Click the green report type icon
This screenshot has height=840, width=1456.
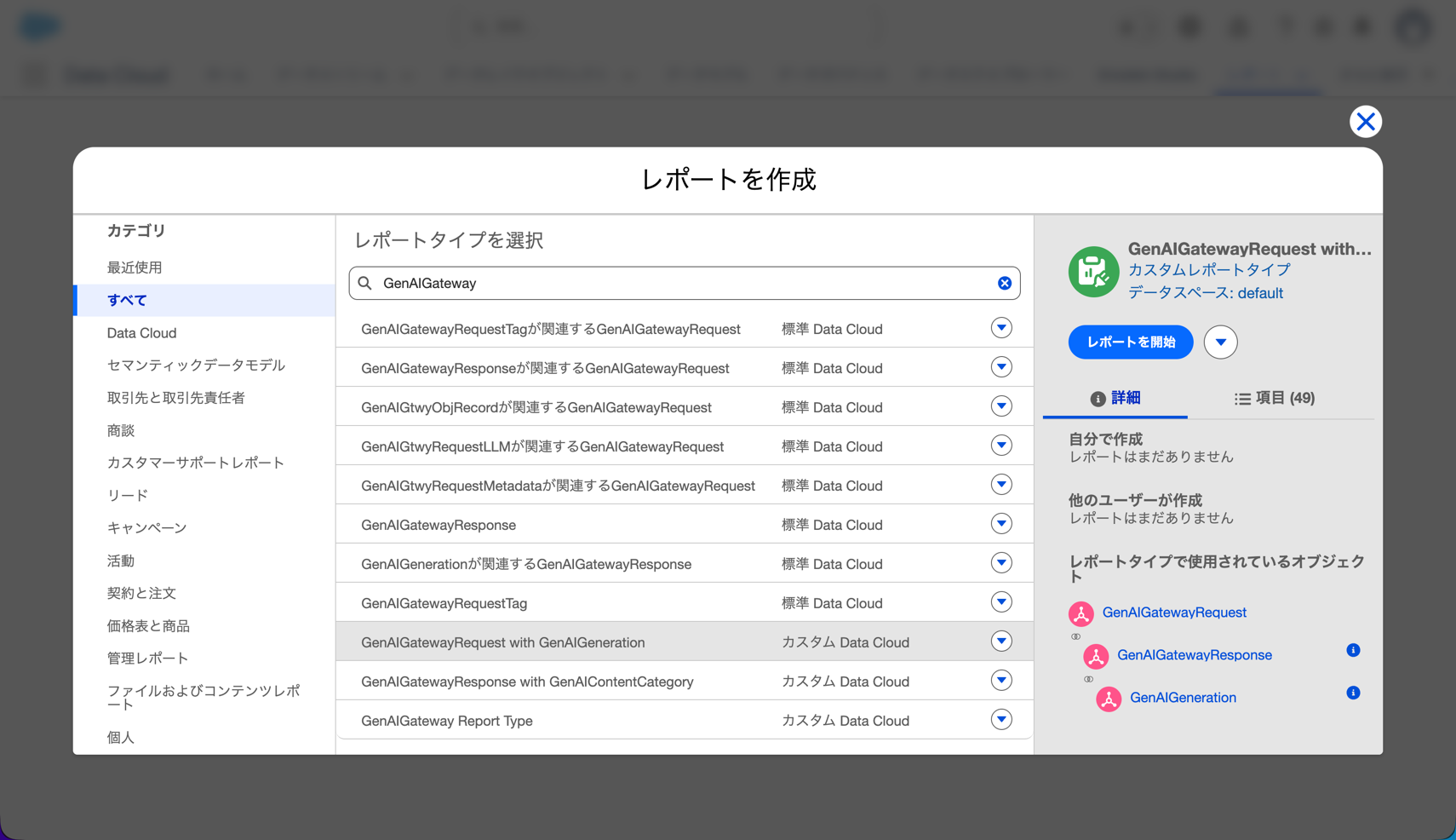(x=1093, y=272)
